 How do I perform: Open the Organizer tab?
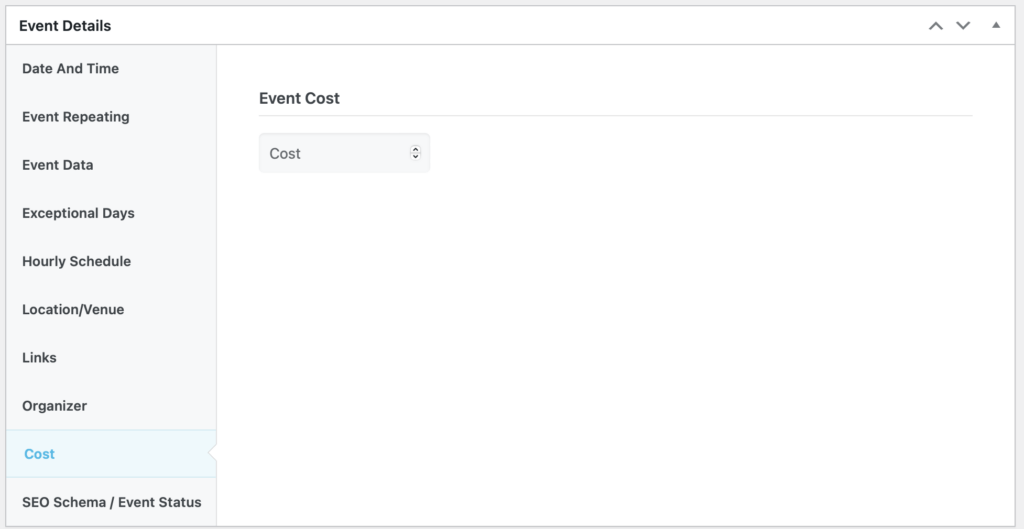tap(54, 406)
